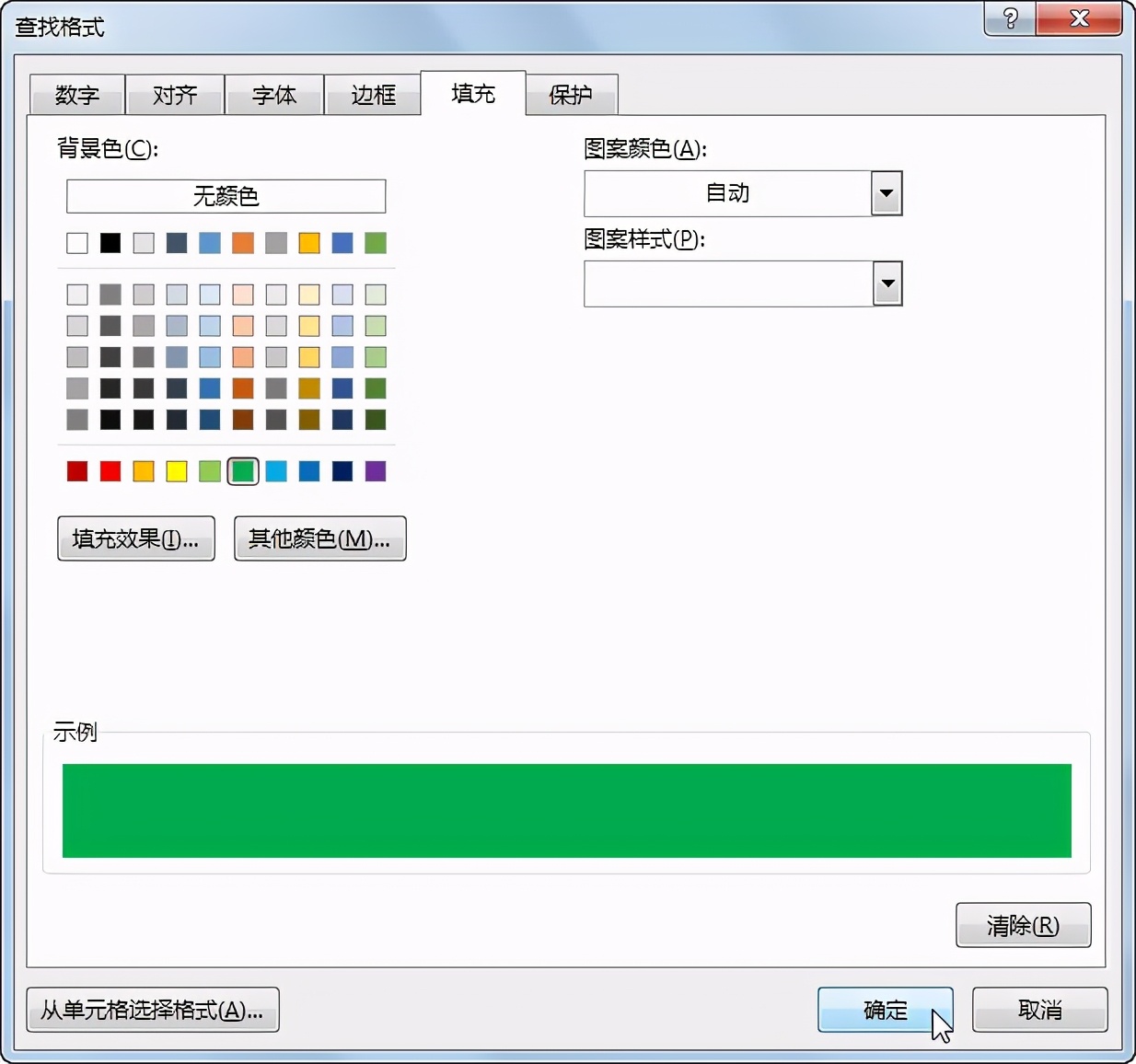This screenshot has width=1136, height=1064.
Task: Switch to the 保护 tab
Action: click(571, 93)
